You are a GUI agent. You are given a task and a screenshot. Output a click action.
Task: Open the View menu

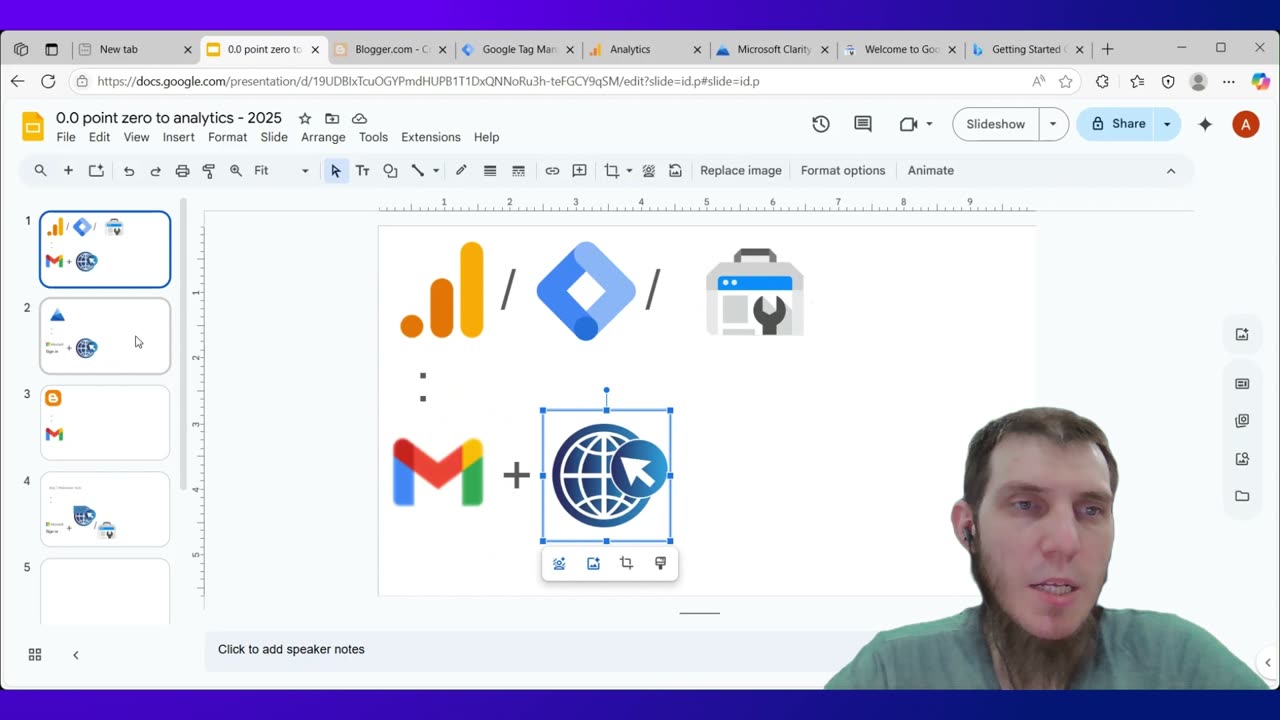136,137
